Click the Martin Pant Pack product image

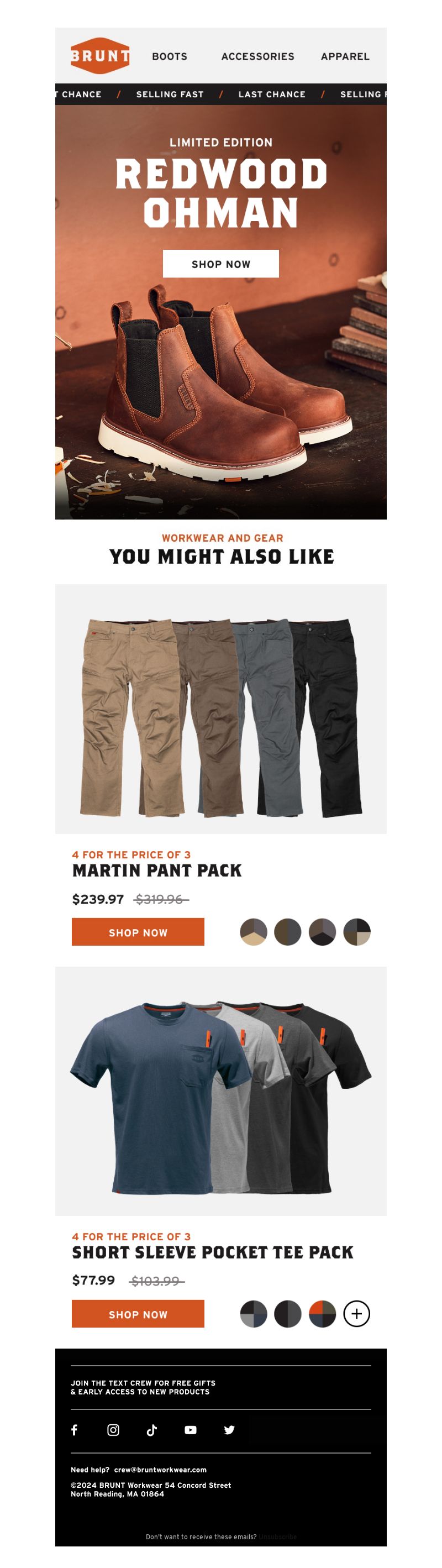pyautogui.click(x=221, y=709)
